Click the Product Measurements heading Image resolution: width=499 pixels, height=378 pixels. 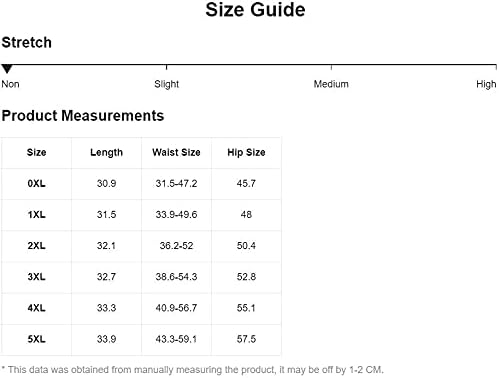(83, 116)
